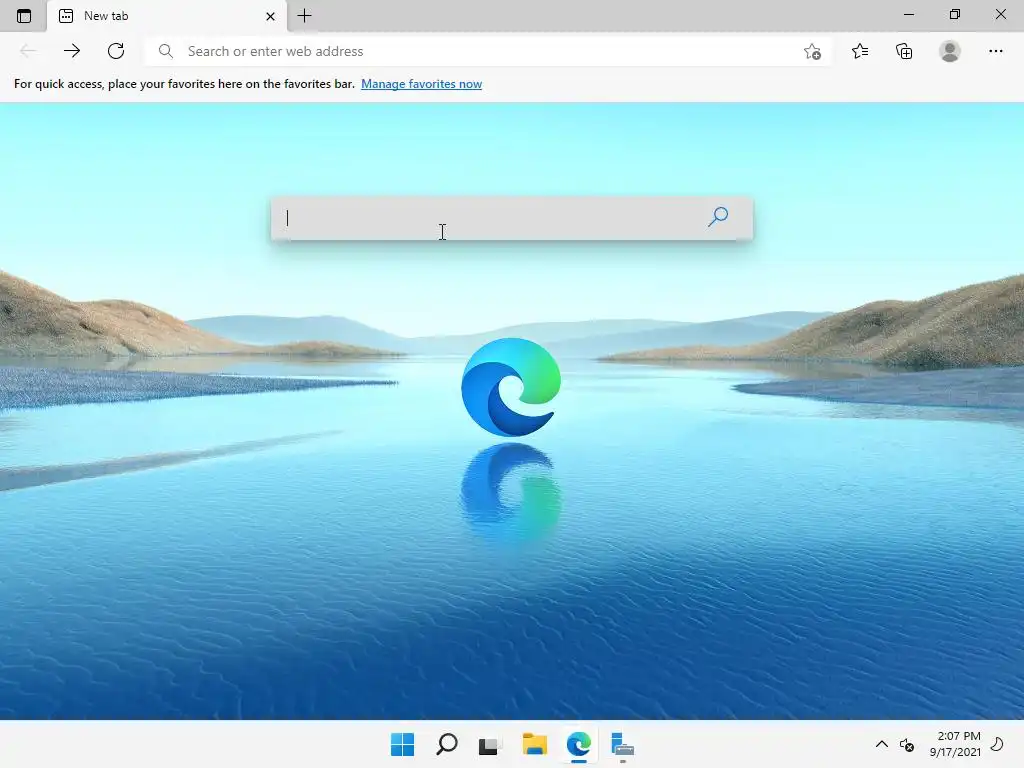Open File Explorer from the taskbar
This screenshot has width=1024, height=768.
535,744
